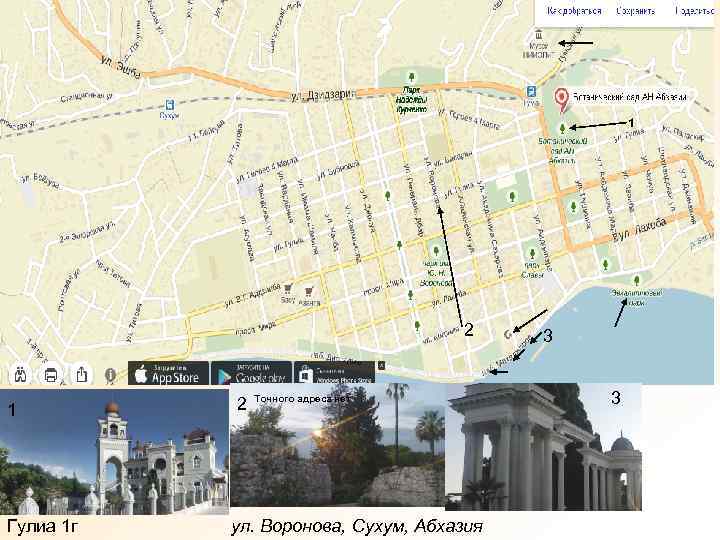The width and height of the screenshot is (720, 540).
Task: Click the round info marker icon
Action: point(110,376)
